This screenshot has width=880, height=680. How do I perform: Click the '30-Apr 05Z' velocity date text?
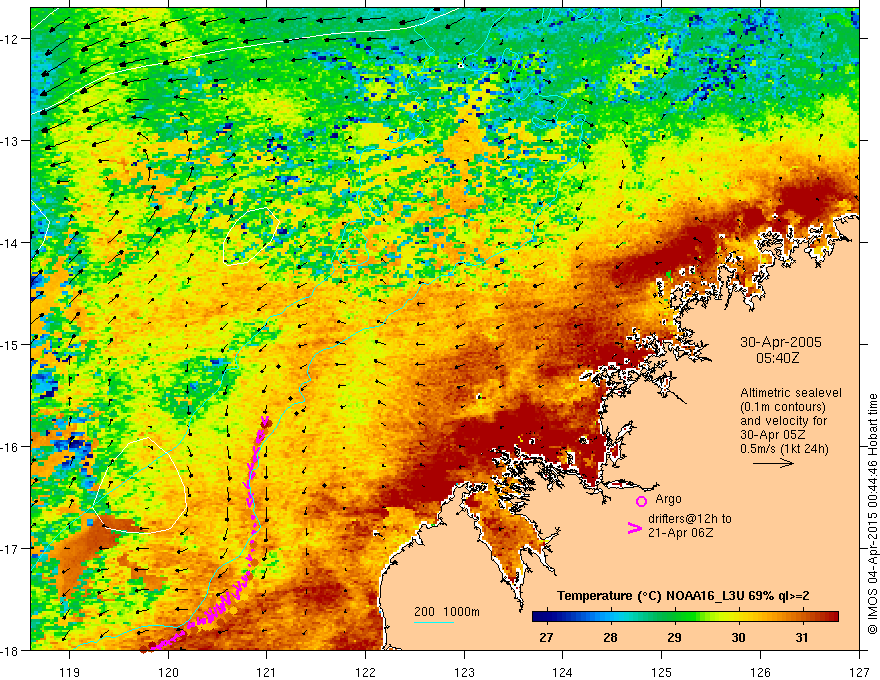pyautogui.click(x=772, y=435)
